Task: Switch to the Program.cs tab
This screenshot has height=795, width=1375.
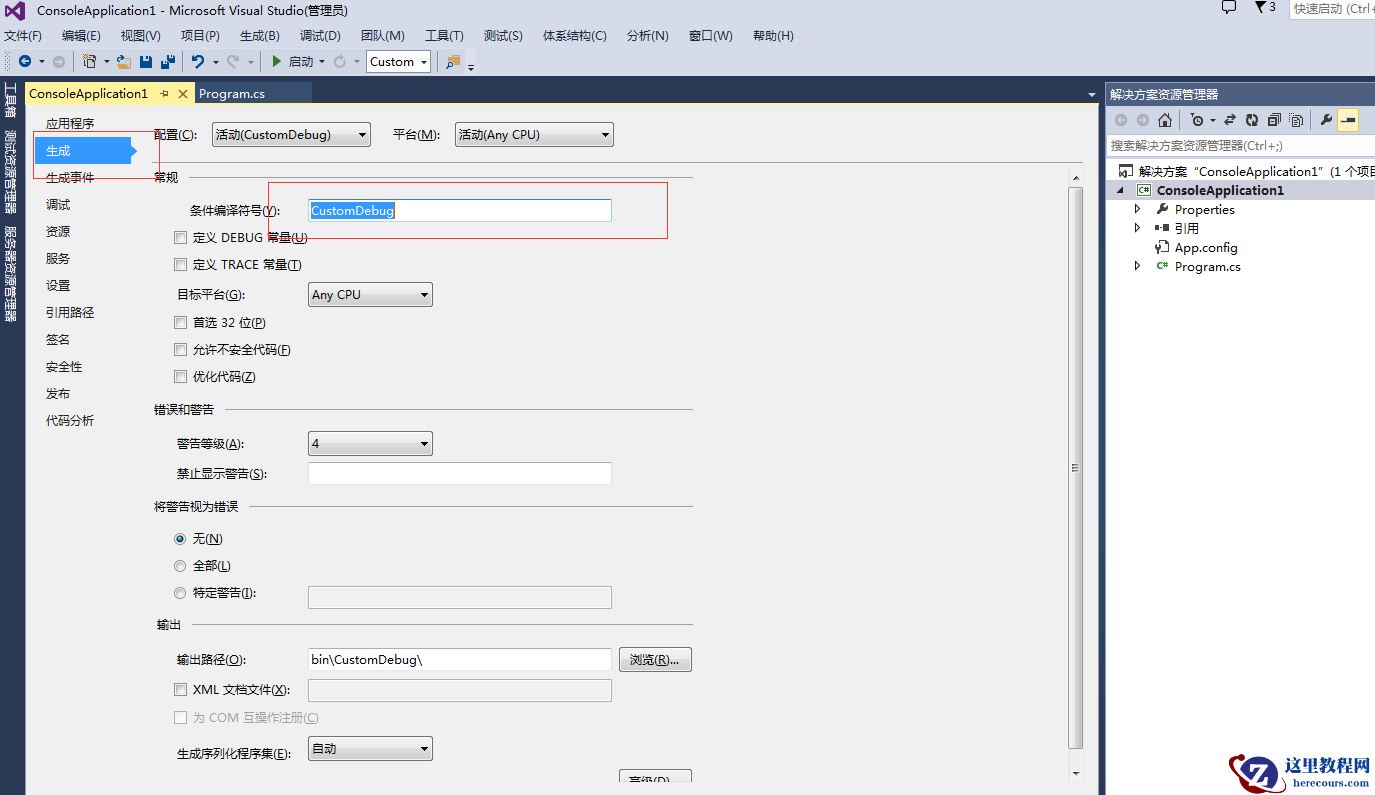Action: pos(232,94)
